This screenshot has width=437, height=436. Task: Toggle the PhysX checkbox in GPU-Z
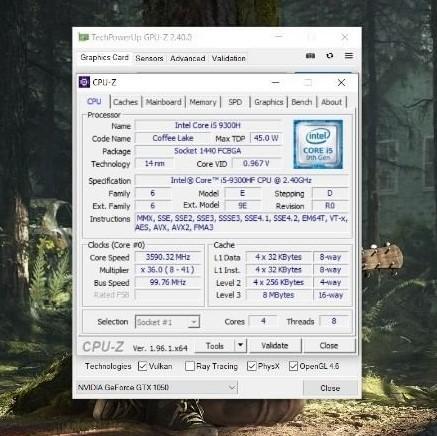coord(251,366)
